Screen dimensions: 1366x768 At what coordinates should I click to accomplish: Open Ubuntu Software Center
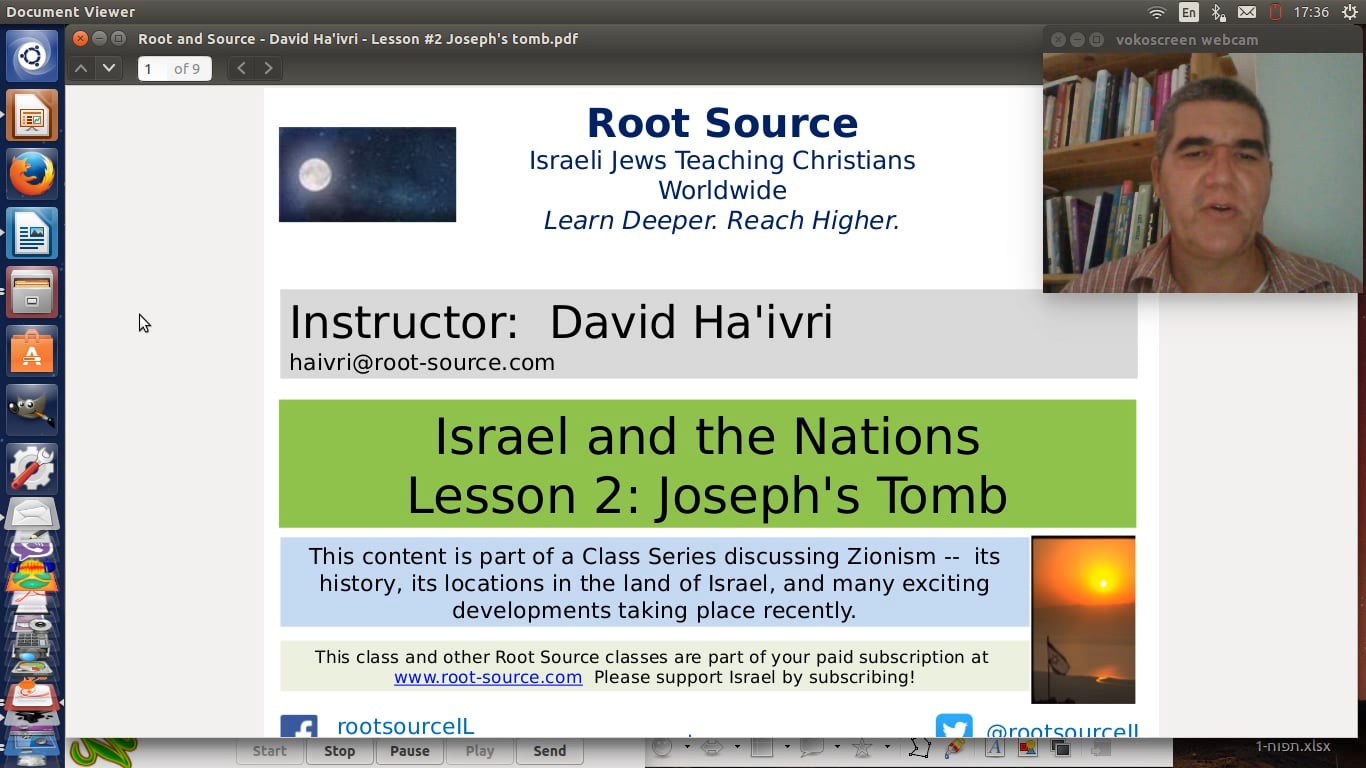point(32,351)
